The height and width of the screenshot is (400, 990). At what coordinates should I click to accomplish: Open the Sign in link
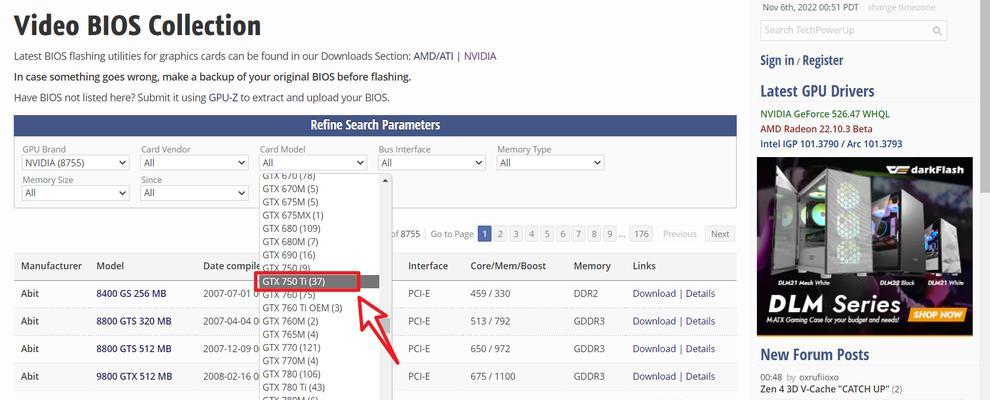point(777,61)
